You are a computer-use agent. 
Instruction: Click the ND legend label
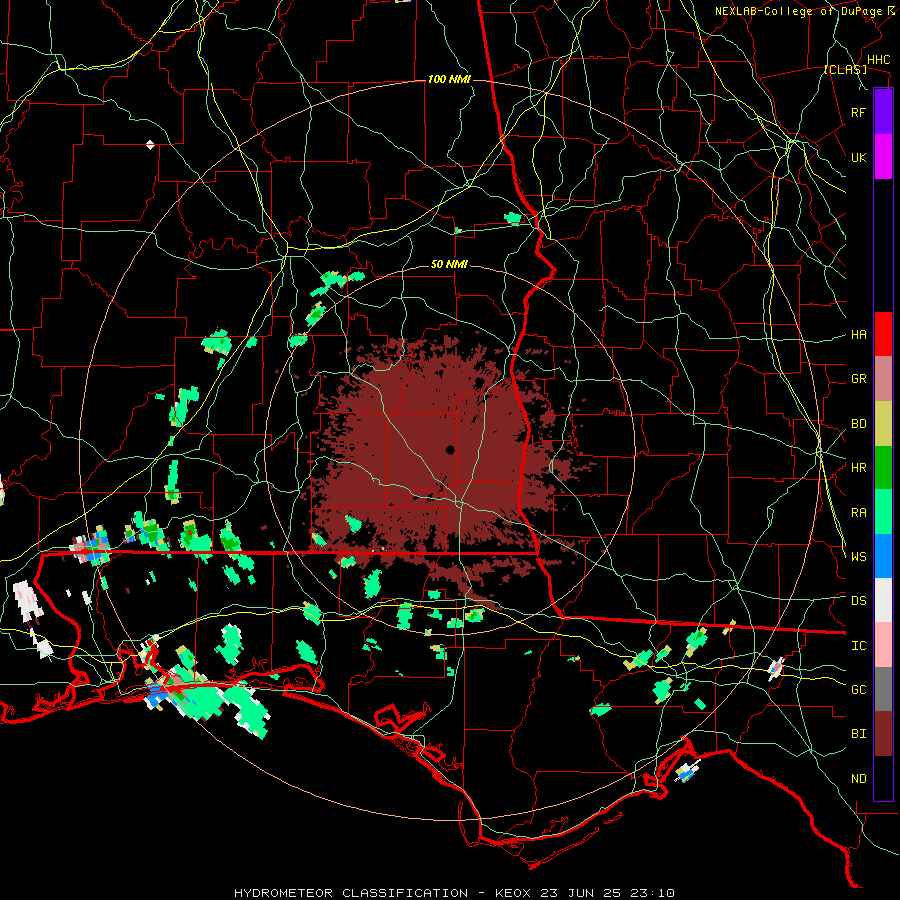[x=858, y=779]
